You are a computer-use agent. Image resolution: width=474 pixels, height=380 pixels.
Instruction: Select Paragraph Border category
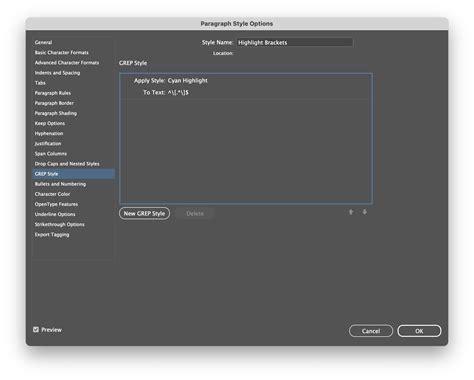pos(54,103)
